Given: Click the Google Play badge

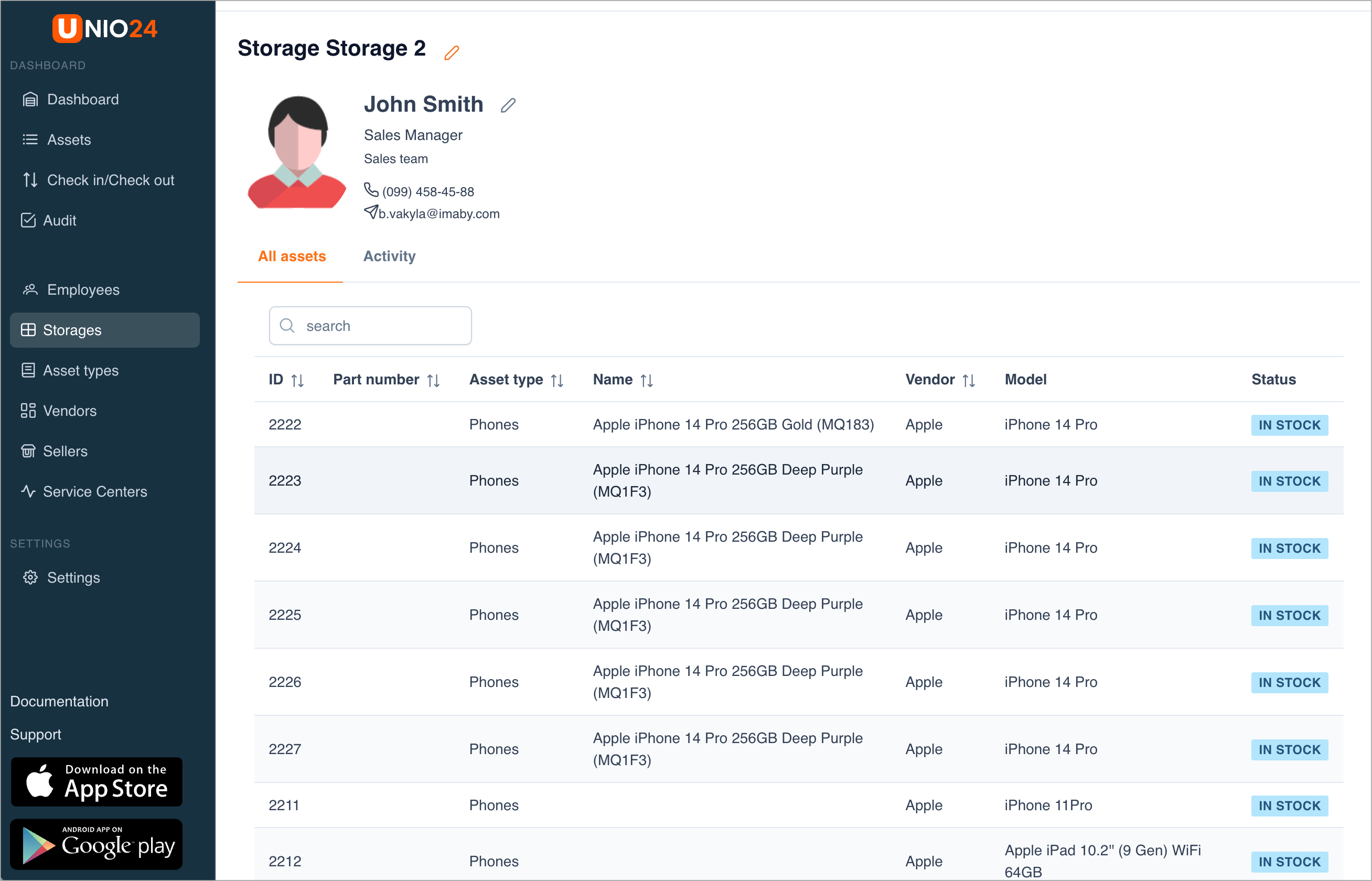Looking at the screenshot, I should (97, 844).
